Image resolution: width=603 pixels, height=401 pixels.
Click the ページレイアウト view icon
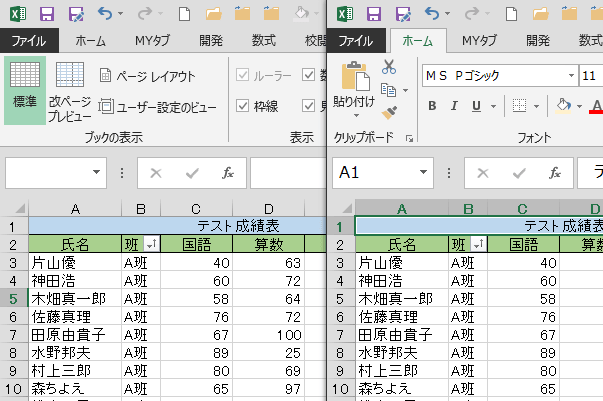click(147, 76)
